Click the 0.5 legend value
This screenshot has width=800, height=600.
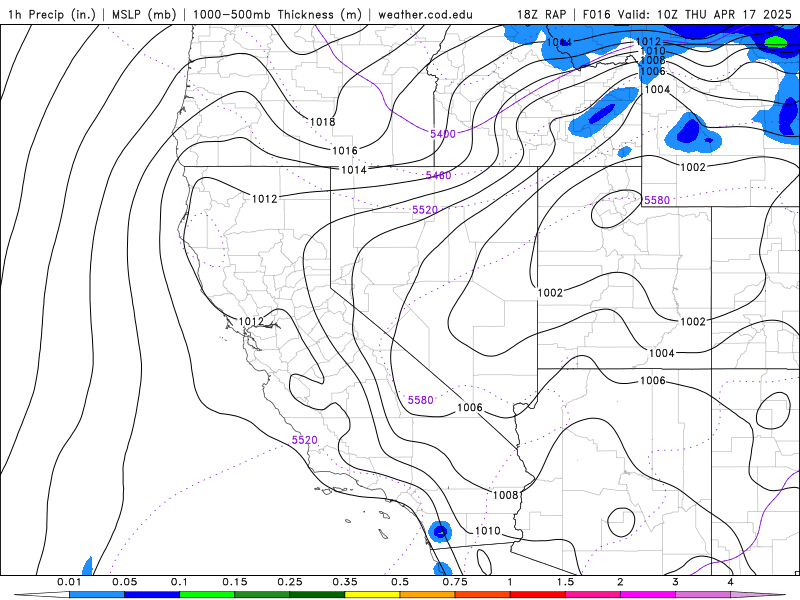pos(400,582)
